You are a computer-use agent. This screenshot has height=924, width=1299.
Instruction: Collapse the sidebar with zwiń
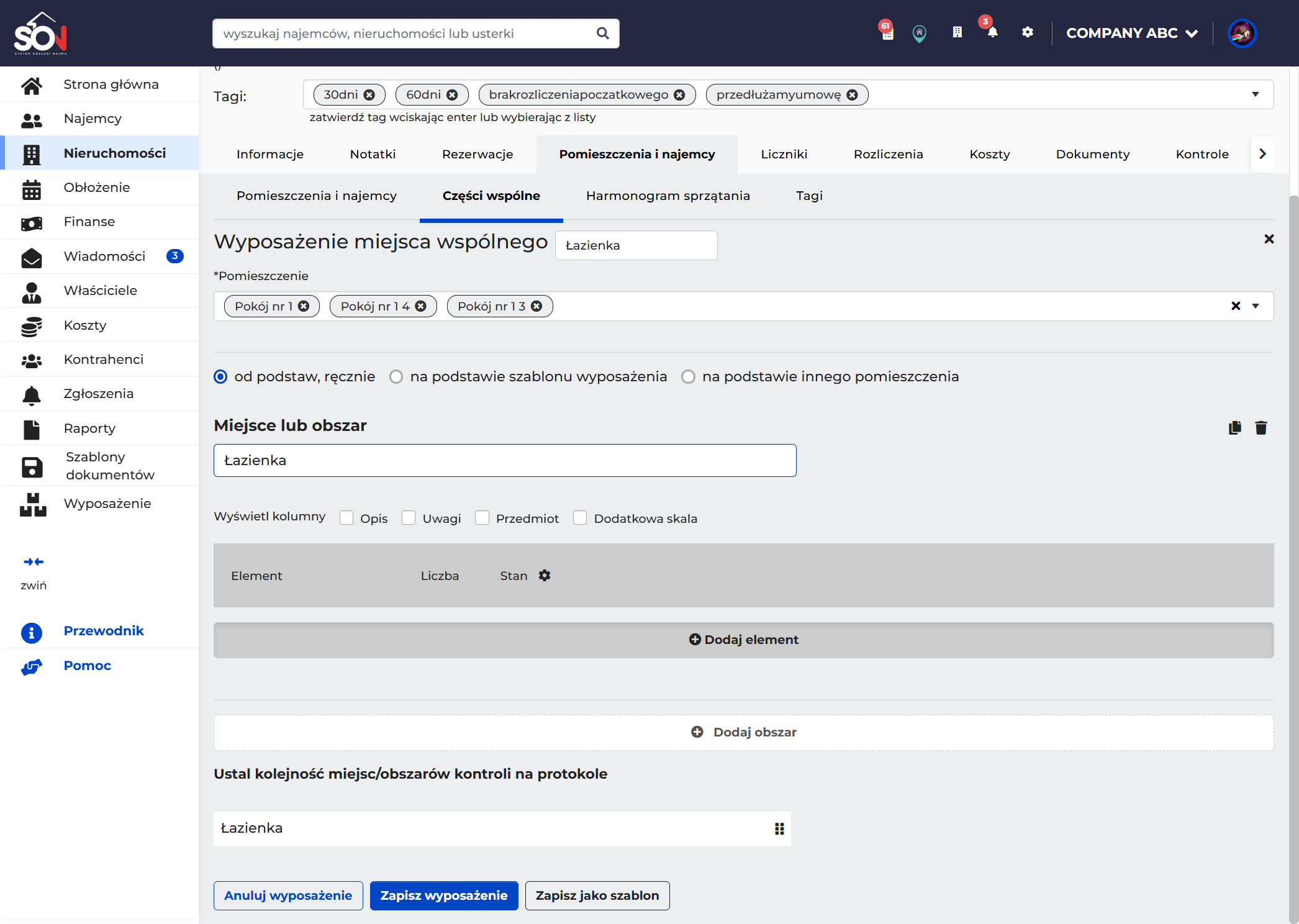pyautogui.click(x=34, y=573)
